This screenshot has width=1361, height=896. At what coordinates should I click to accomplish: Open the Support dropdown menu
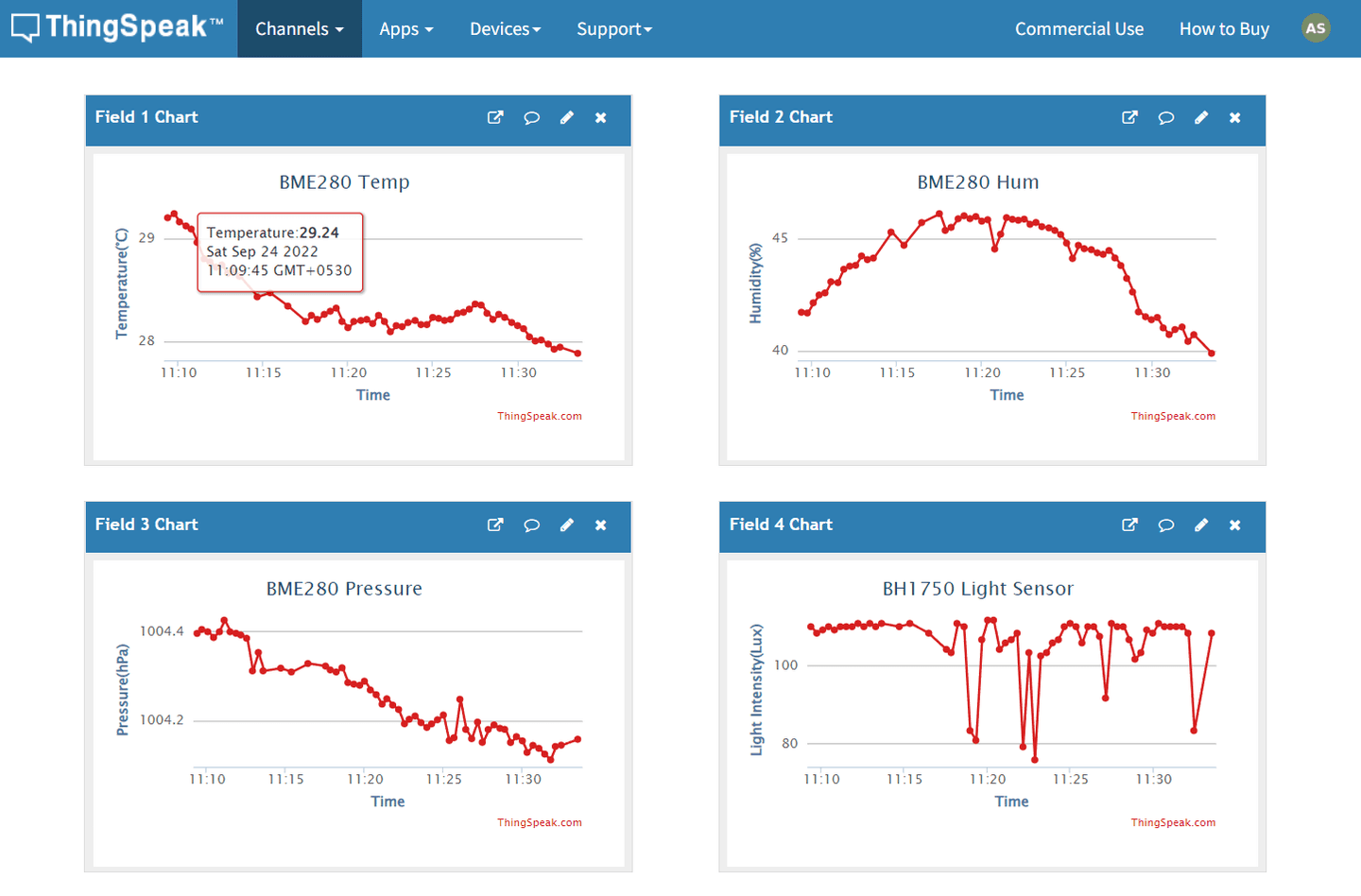click(x=614, y=28)
